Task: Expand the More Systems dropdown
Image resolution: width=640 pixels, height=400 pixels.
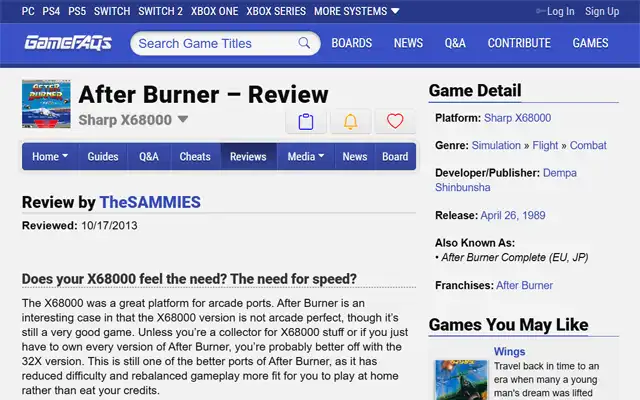Action: coord(356,11)
